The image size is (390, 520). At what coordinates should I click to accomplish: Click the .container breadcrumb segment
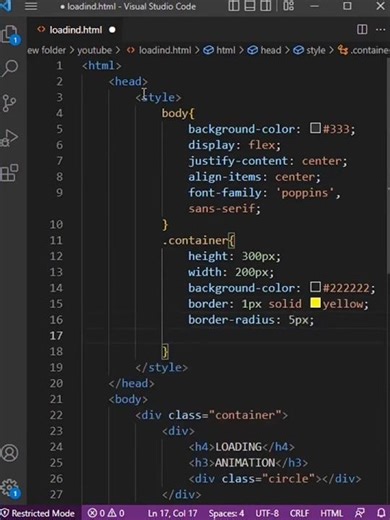click(363, 50)
